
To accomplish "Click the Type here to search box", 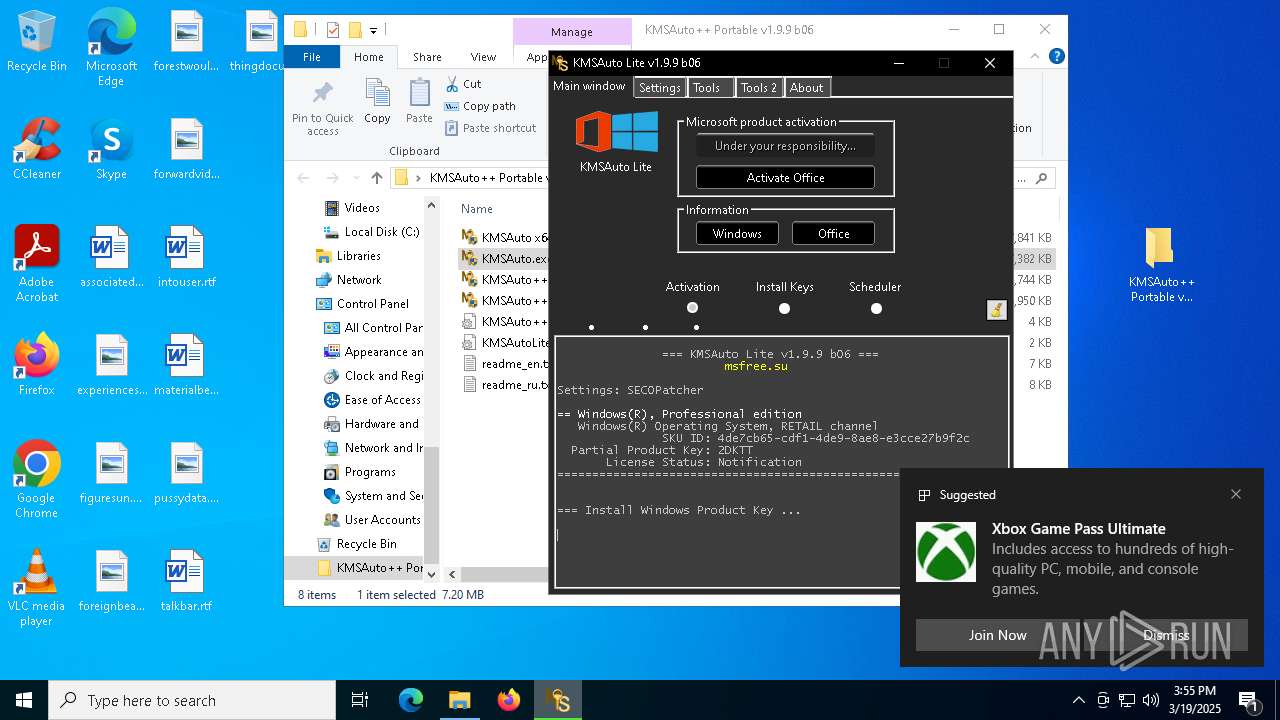I will coord(192,700).
